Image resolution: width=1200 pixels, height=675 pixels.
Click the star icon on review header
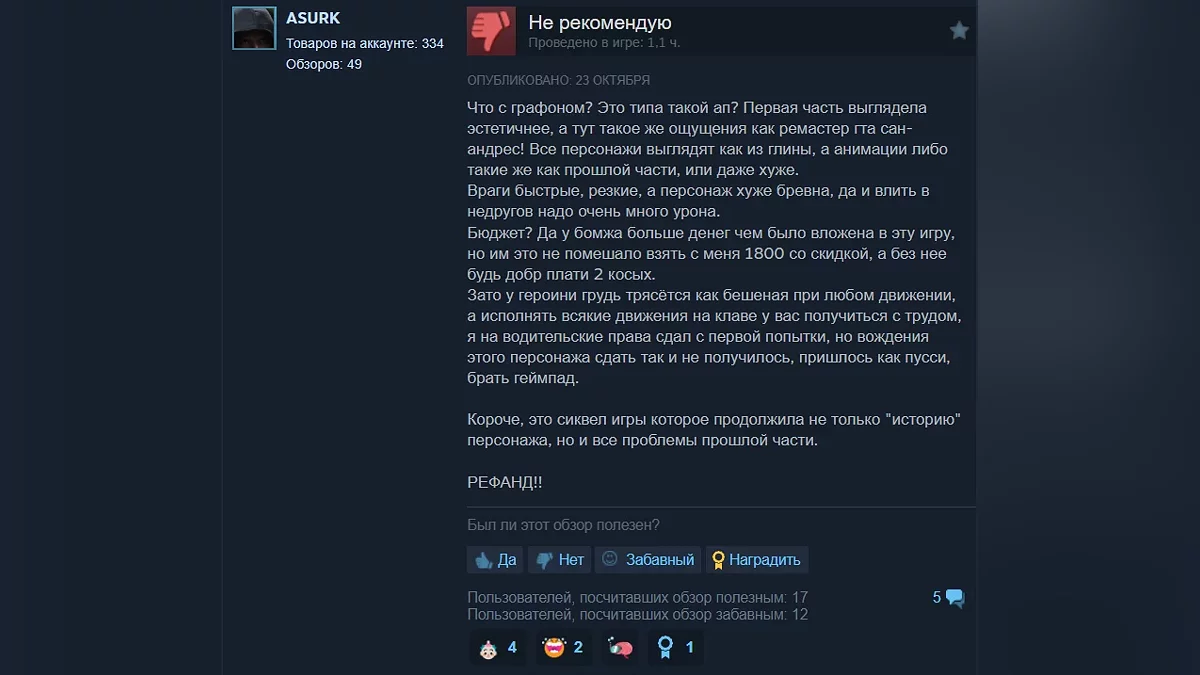(959, 31)
